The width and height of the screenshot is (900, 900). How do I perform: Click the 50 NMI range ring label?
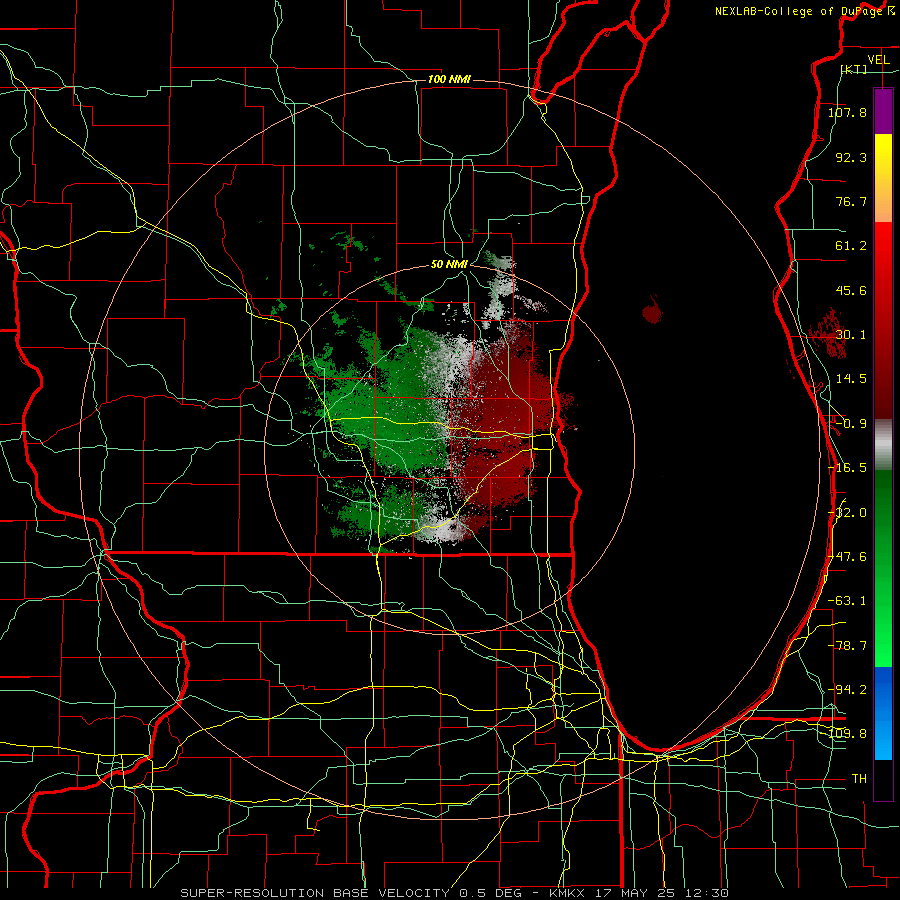(449, 264)
